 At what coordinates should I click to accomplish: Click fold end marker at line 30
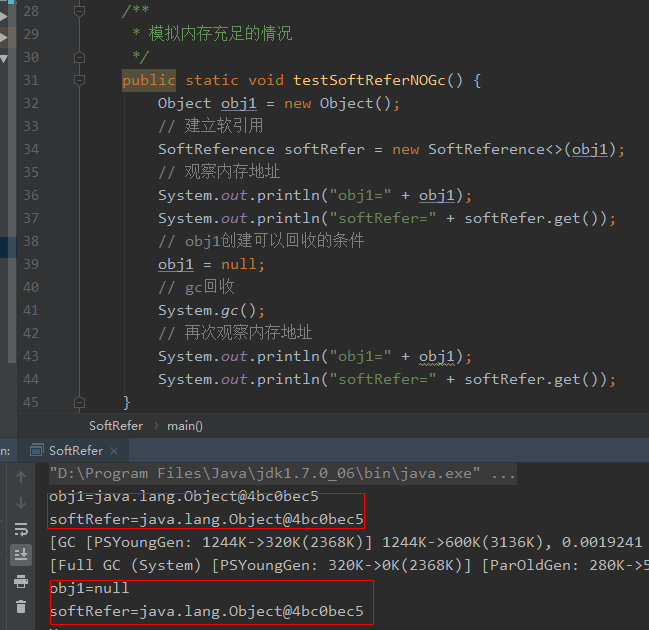[79, 57]
